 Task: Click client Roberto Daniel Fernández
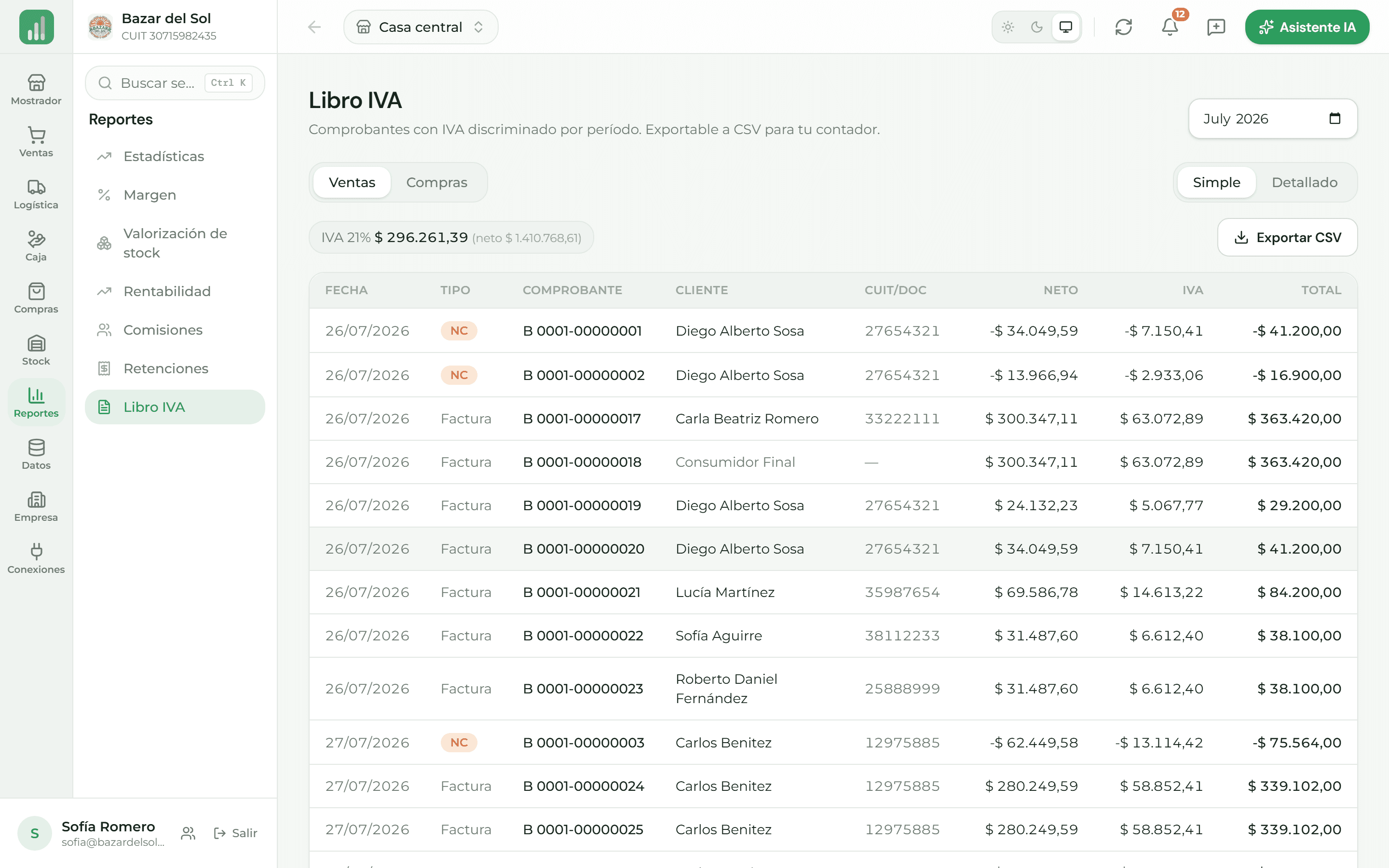pos(726,688)
